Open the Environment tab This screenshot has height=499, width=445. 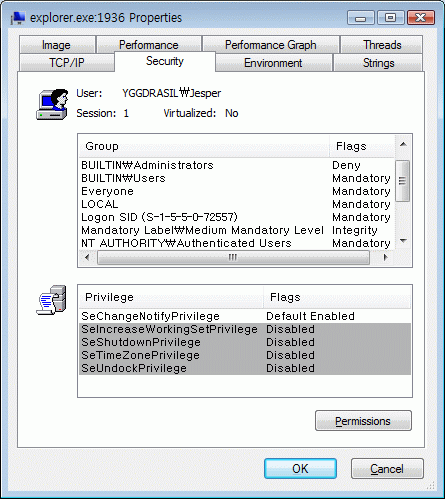pos(273,63)
